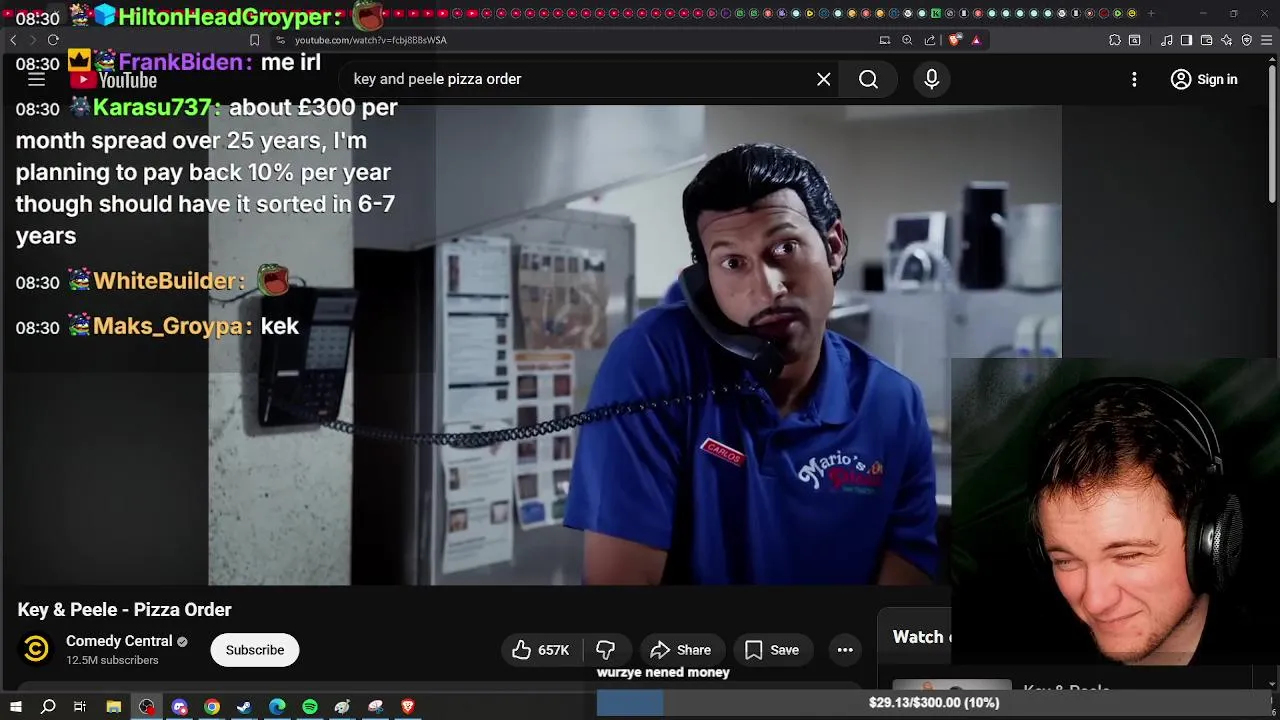Open File Explorer from taskbar
1280x720 pixels.
pyautogui.click(x=114, y=707)
